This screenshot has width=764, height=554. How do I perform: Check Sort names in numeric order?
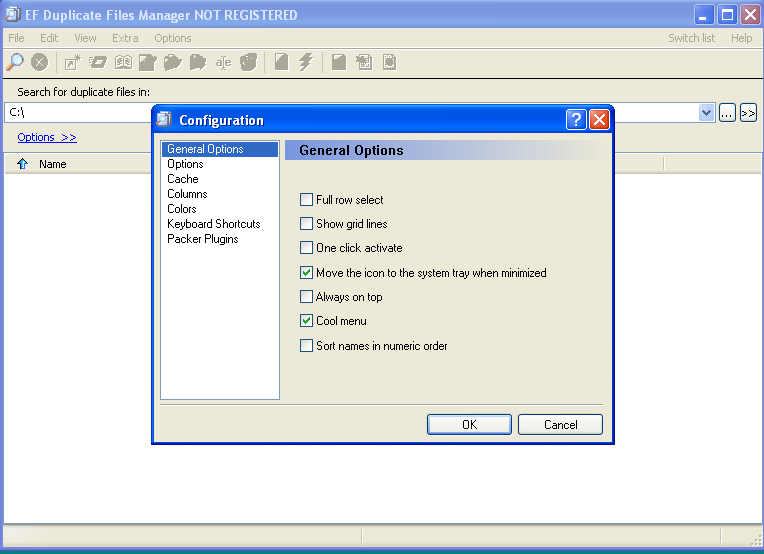point(306,345)
